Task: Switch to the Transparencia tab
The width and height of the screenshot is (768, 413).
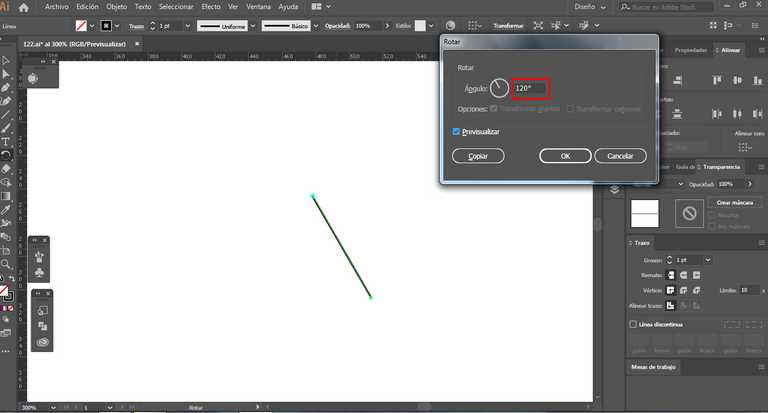Action: coord(721,167)
